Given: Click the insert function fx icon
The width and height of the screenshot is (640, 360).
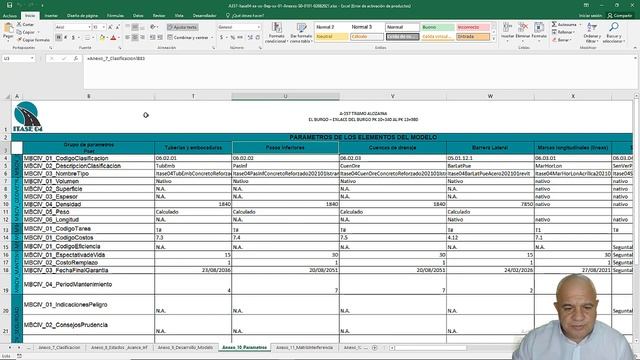Looking at the screenshot, I should 76,58.
